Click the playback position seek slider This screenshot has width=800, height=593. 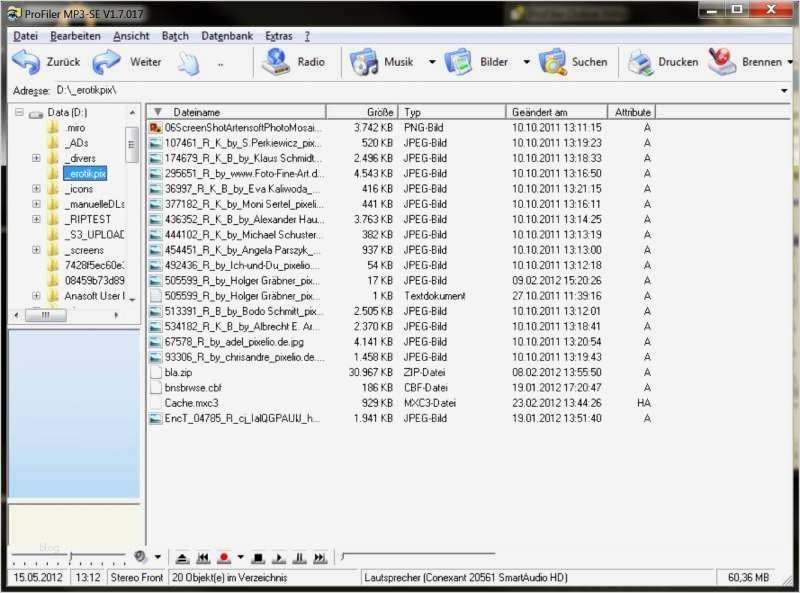point(418,555)
